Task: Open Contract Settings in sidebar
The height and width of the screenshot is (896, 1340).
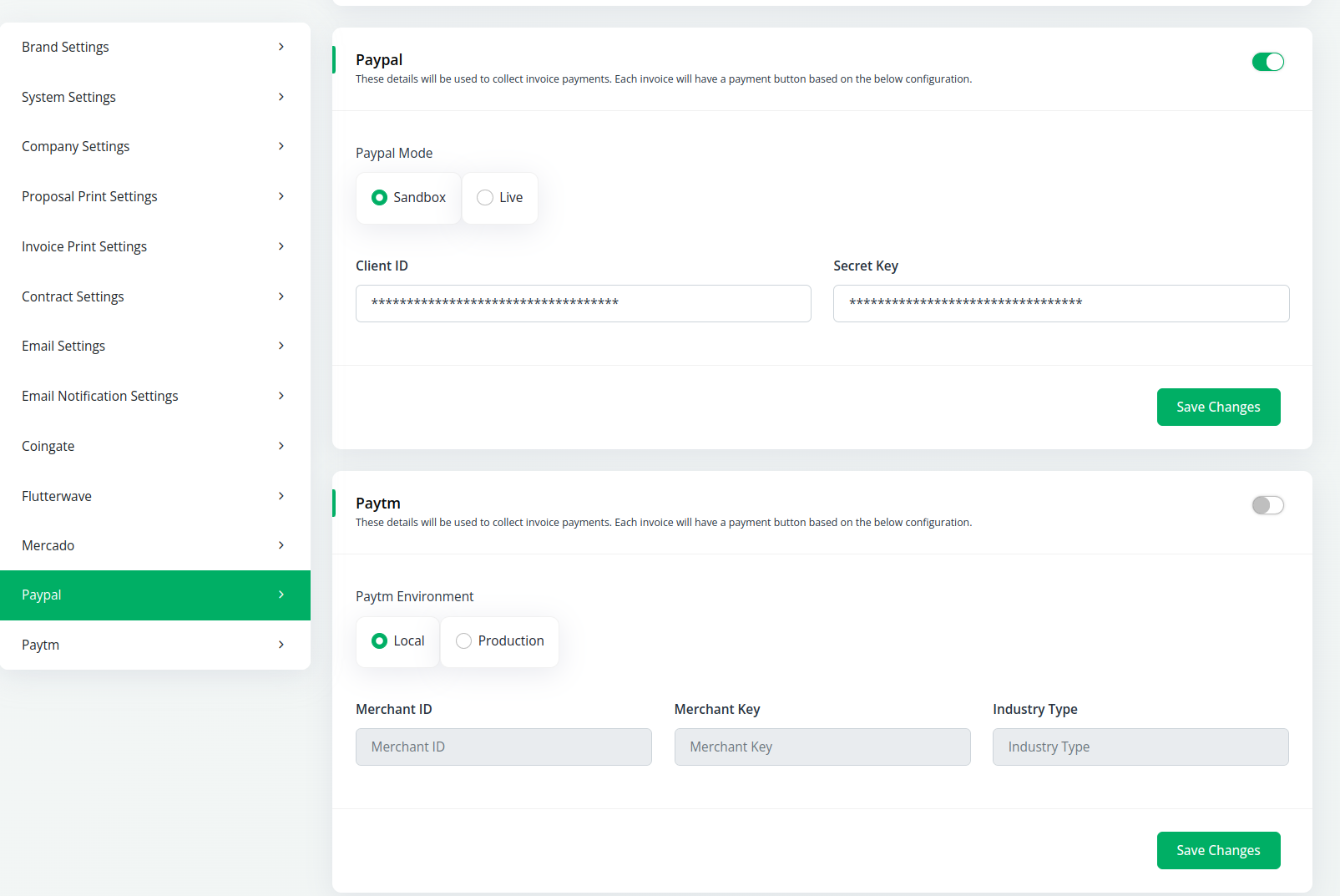Action: click(x=155, y=296)
